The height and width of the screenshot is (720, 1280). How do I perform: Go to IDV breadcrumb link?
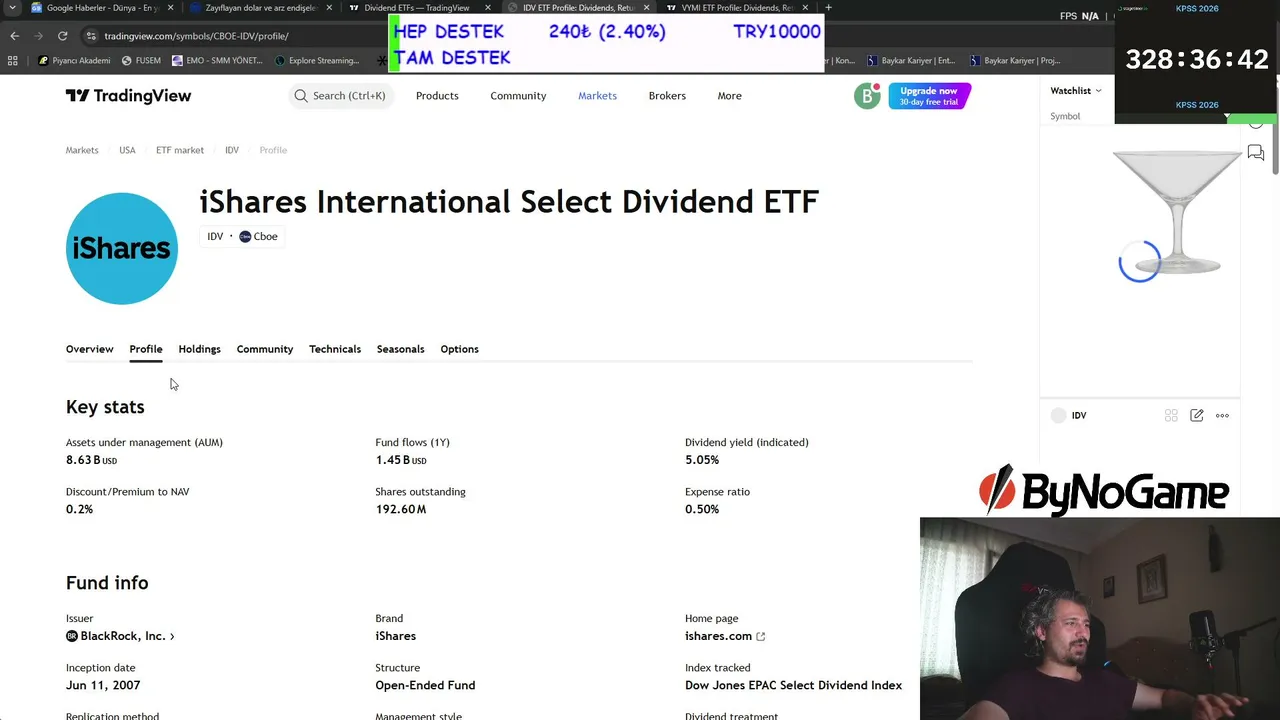click(x=232, y=150)
